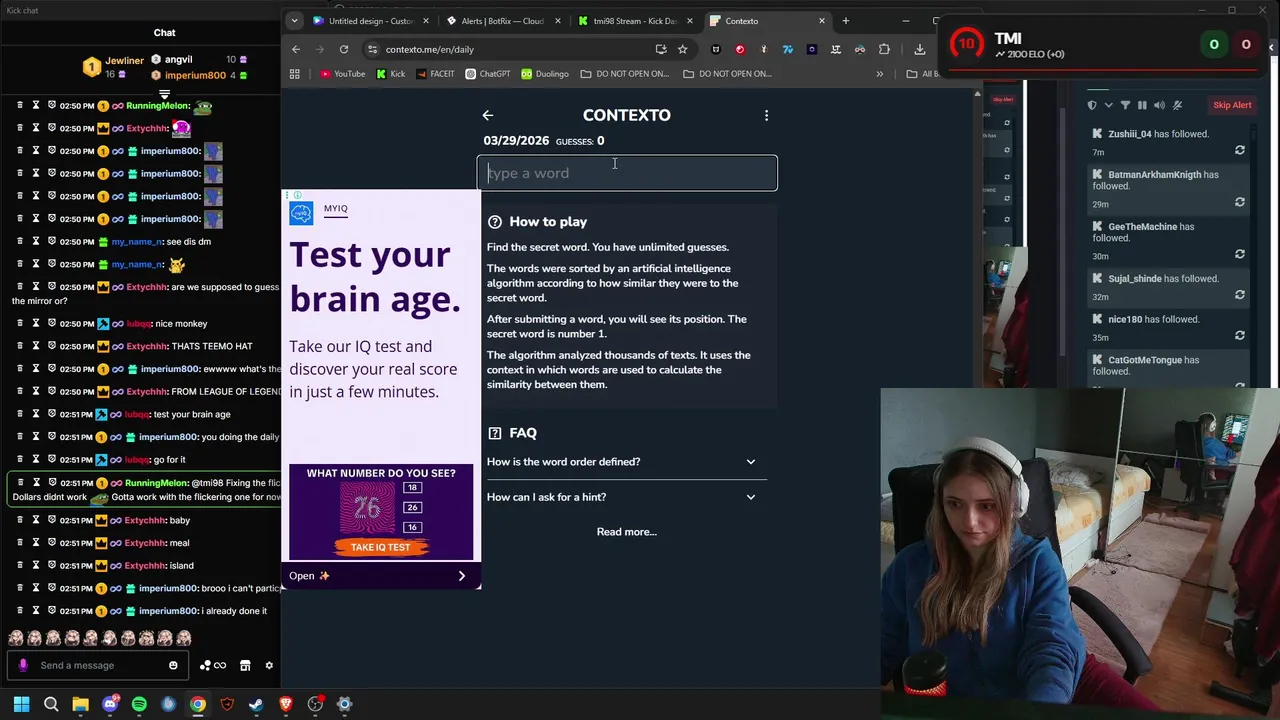Open OBS Studio from the taskbar

[315, 704]
